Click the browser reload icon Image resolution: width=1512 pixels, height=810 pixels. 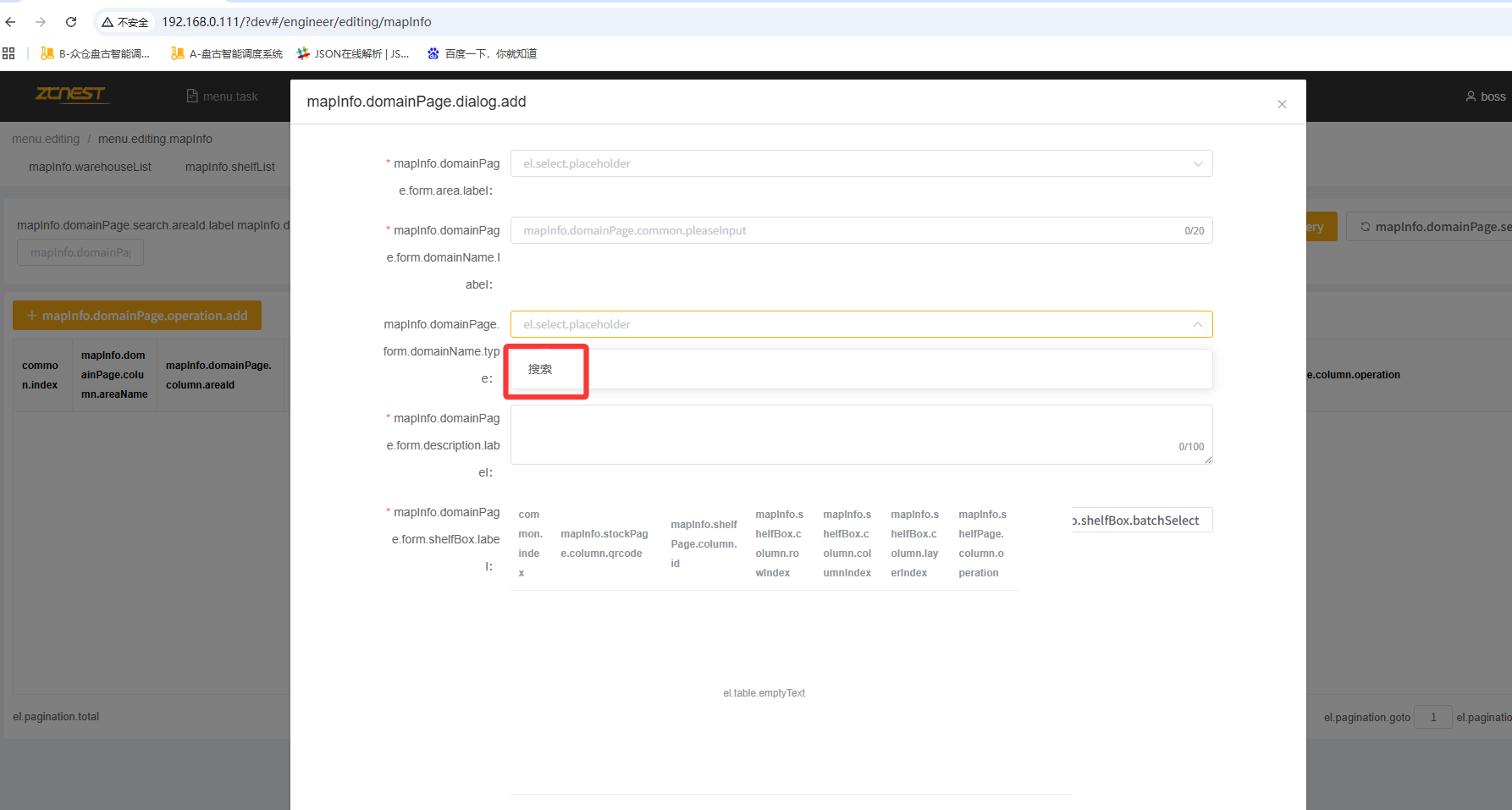71,22
